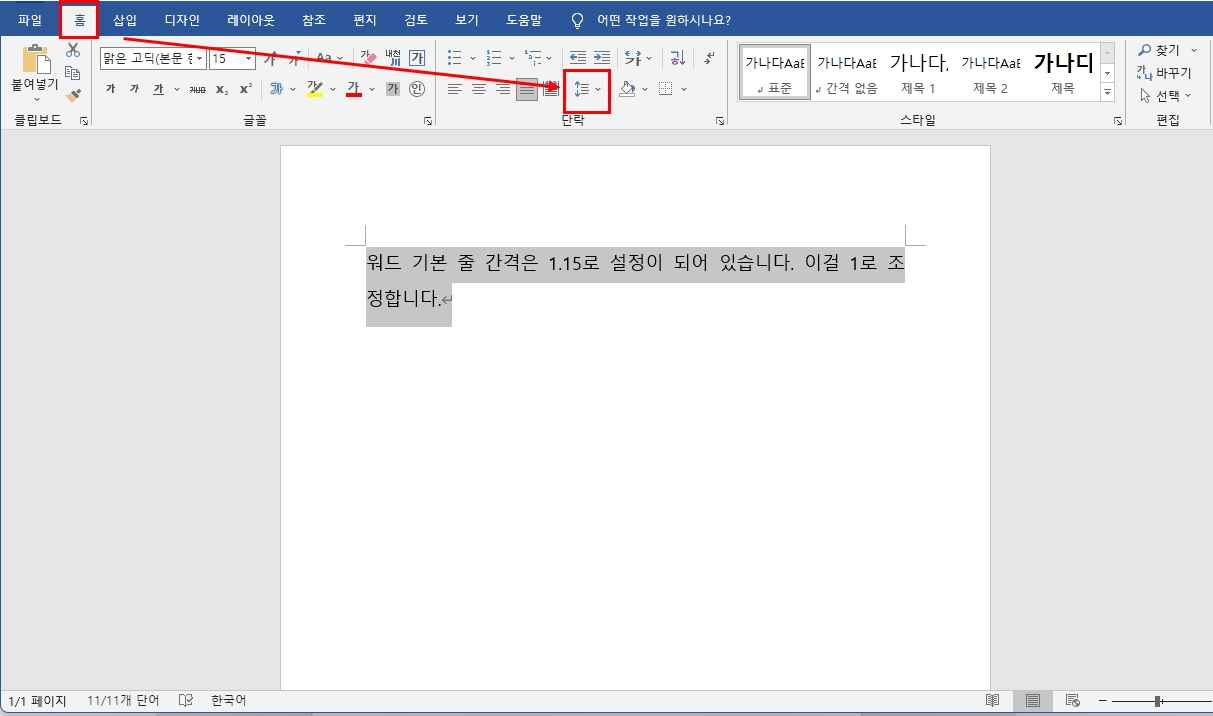Apply subscript to the selection
The image size is (1213, 716).
tap(222, 88)
